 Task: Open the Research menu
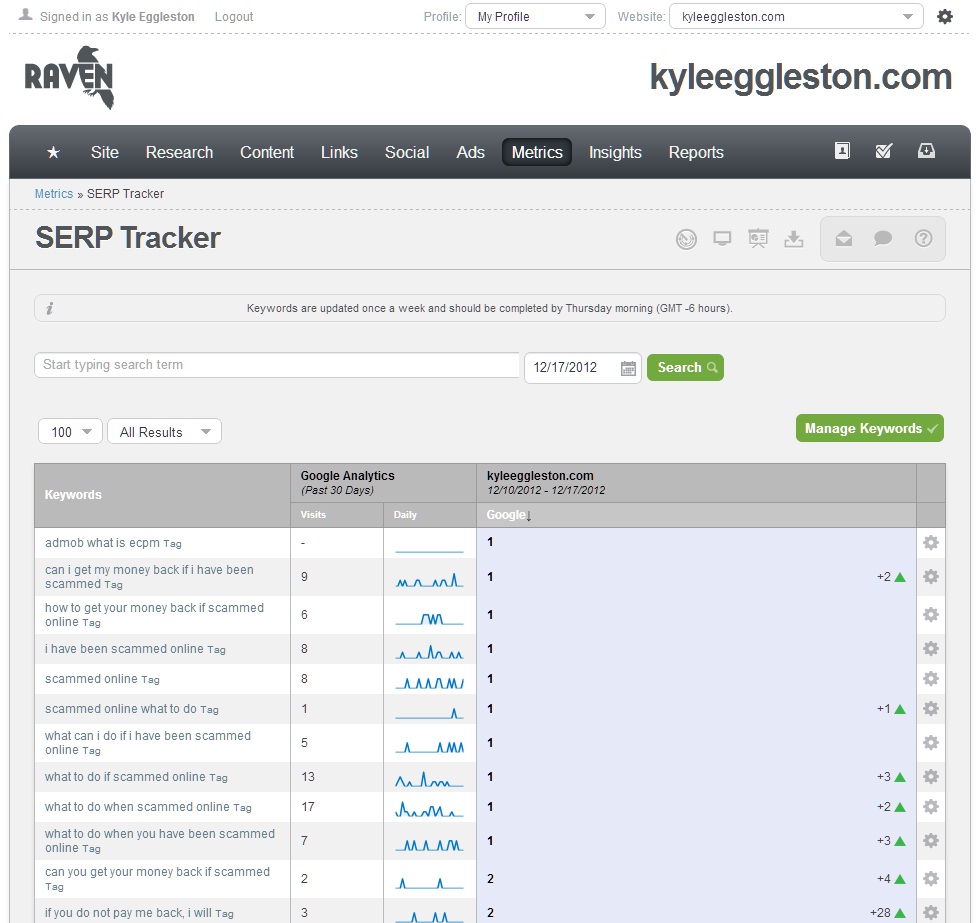click(x=179, y=152)
